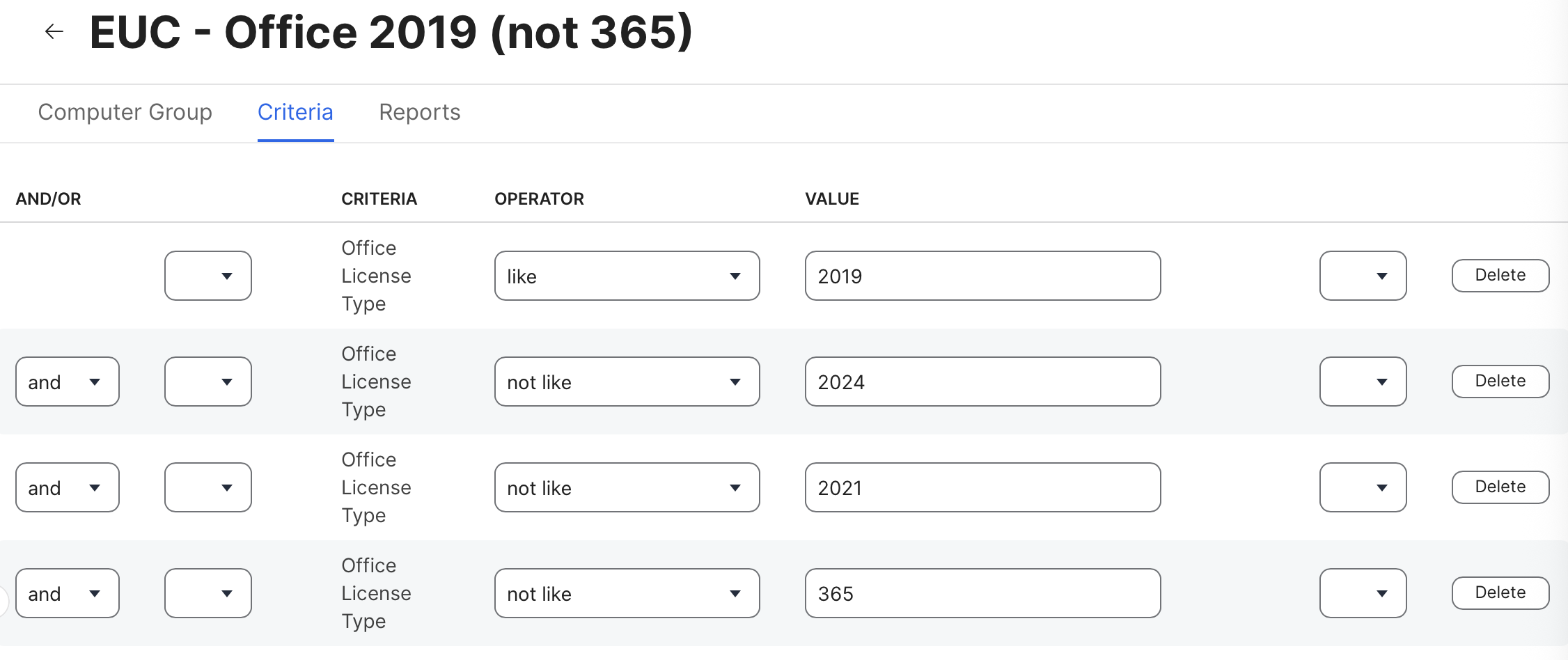
Task: Go back using the left arrow icon
Action: point(54,31)
